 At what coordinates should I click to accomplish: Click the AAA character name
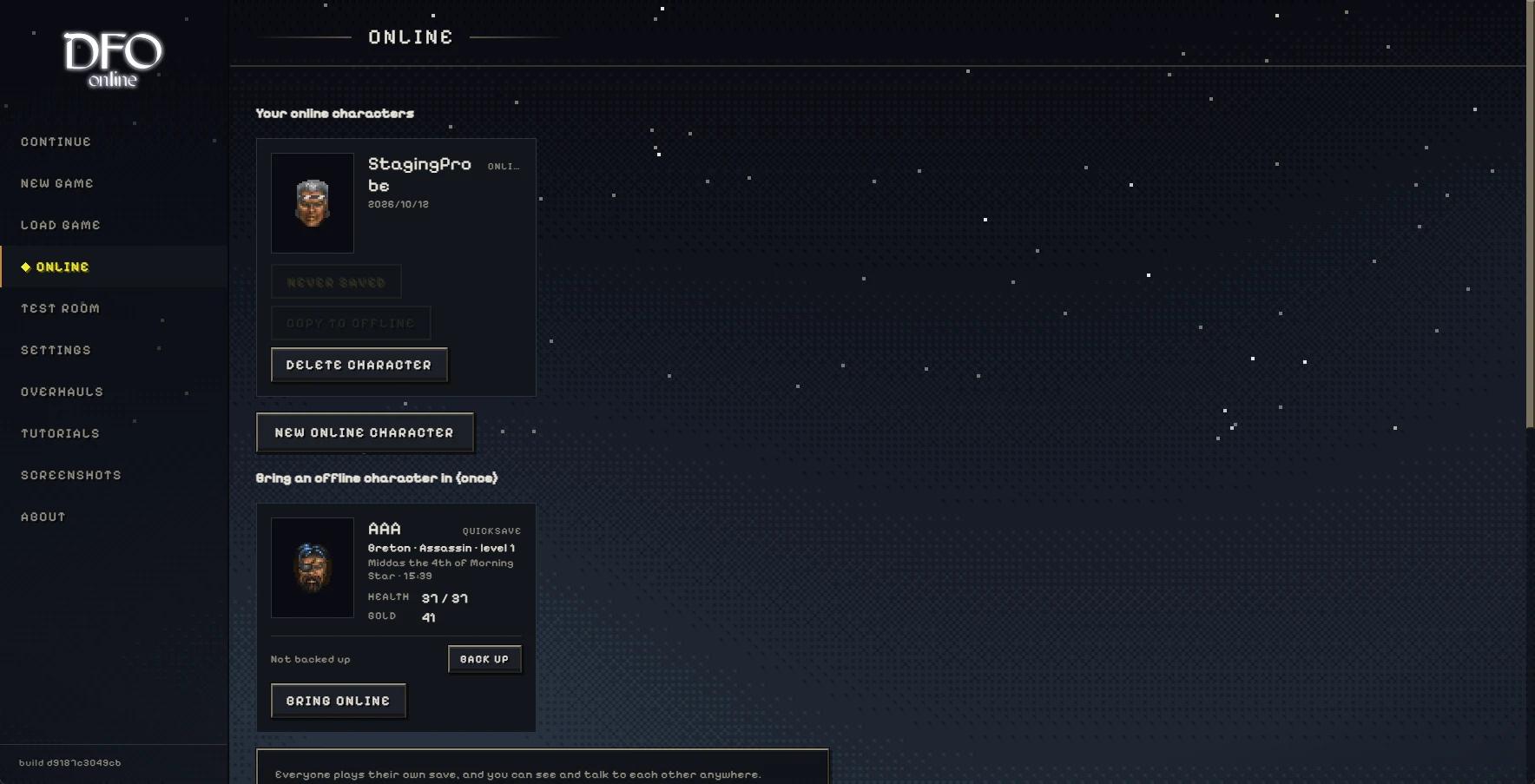coord(385,529)
